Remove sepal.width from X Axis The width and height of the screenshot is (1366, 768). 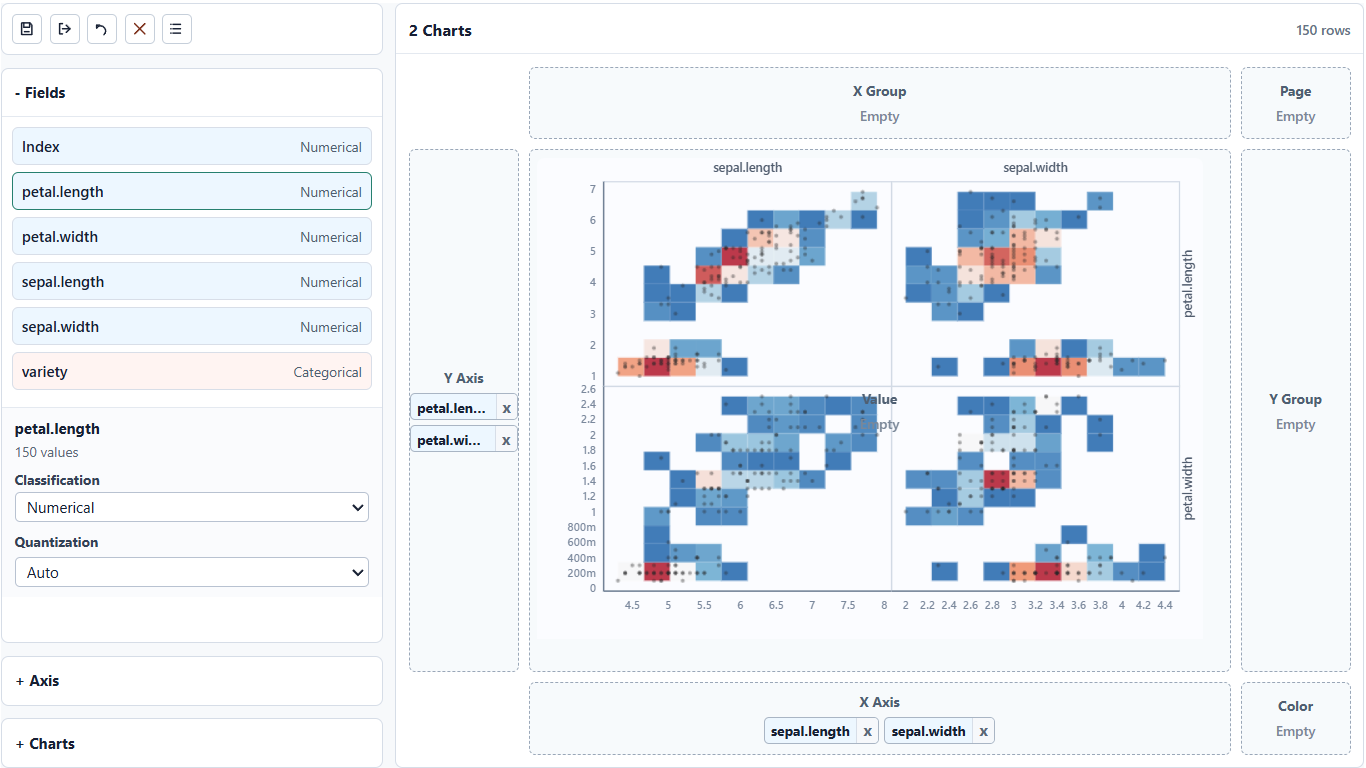coord(983,731)
